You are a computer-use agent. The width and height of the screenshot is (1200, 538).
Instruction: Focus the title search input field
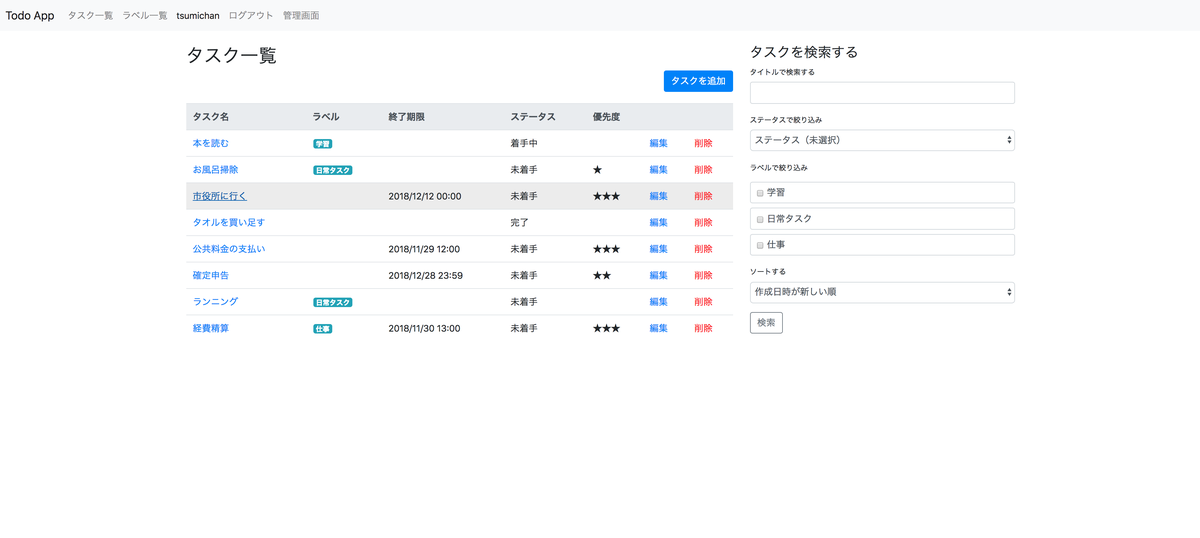[x=881, y=93]
